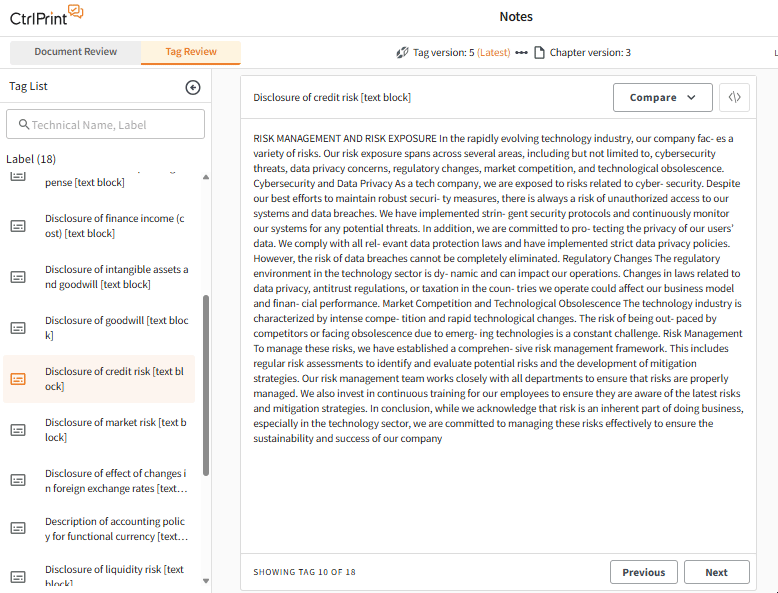
Task: Click the CtrlPrint logo
Action: 47,16
